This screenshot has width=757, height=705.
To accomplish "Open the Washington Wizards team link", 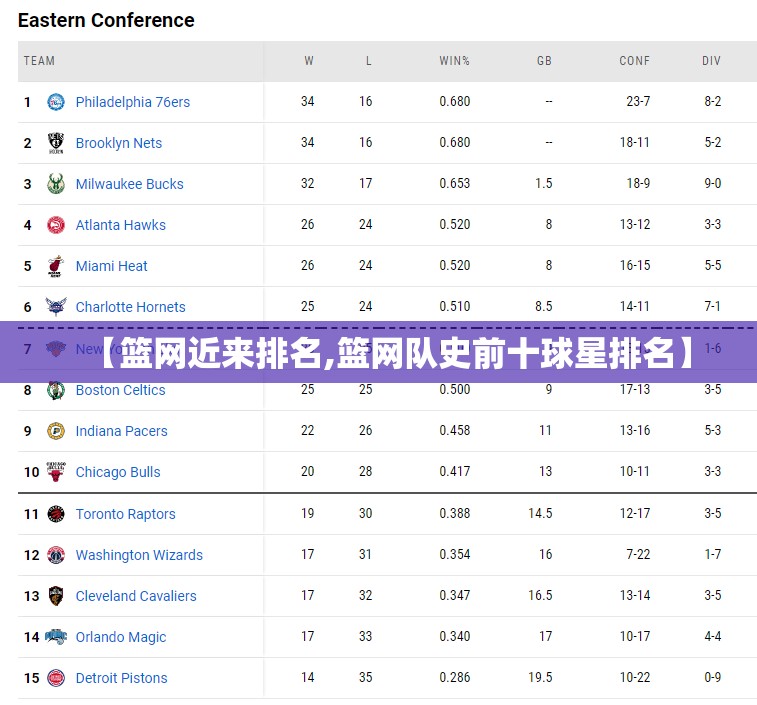I will pyautogui.click(x=139, y=555).
